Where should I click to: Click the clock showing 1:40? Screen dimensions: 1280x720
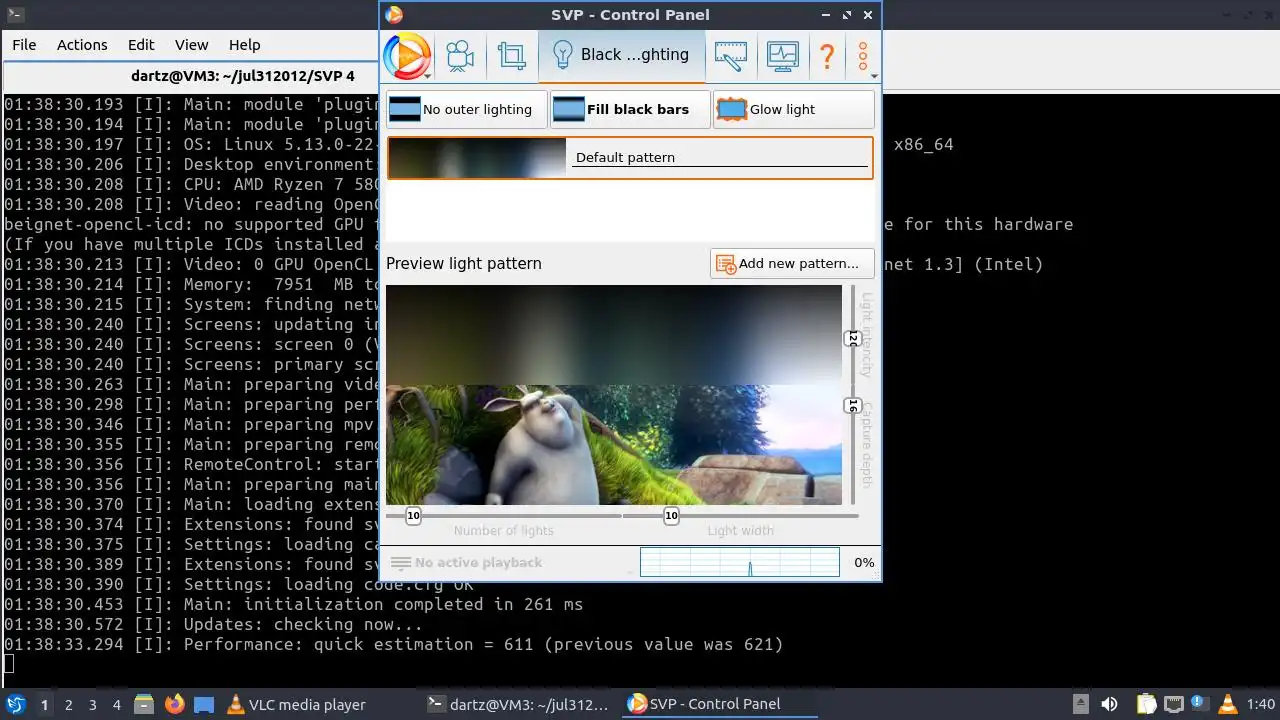coord(1261,705)
